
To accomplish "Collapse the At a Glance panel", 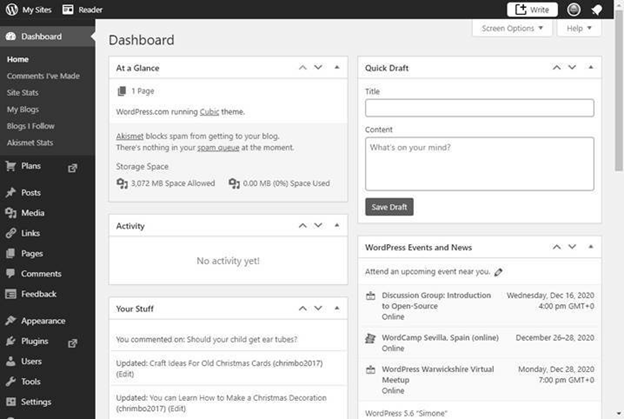I will pos(337,67).
